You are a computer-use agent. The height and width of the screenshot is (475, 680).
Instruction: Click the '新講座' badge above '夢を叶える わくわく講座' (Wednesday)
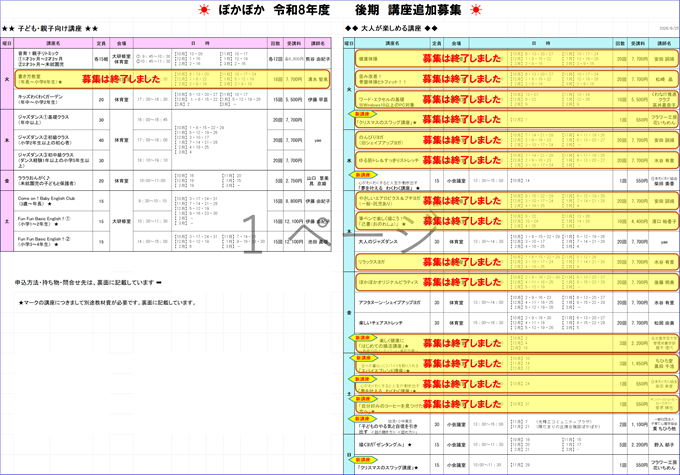point(363,175)
